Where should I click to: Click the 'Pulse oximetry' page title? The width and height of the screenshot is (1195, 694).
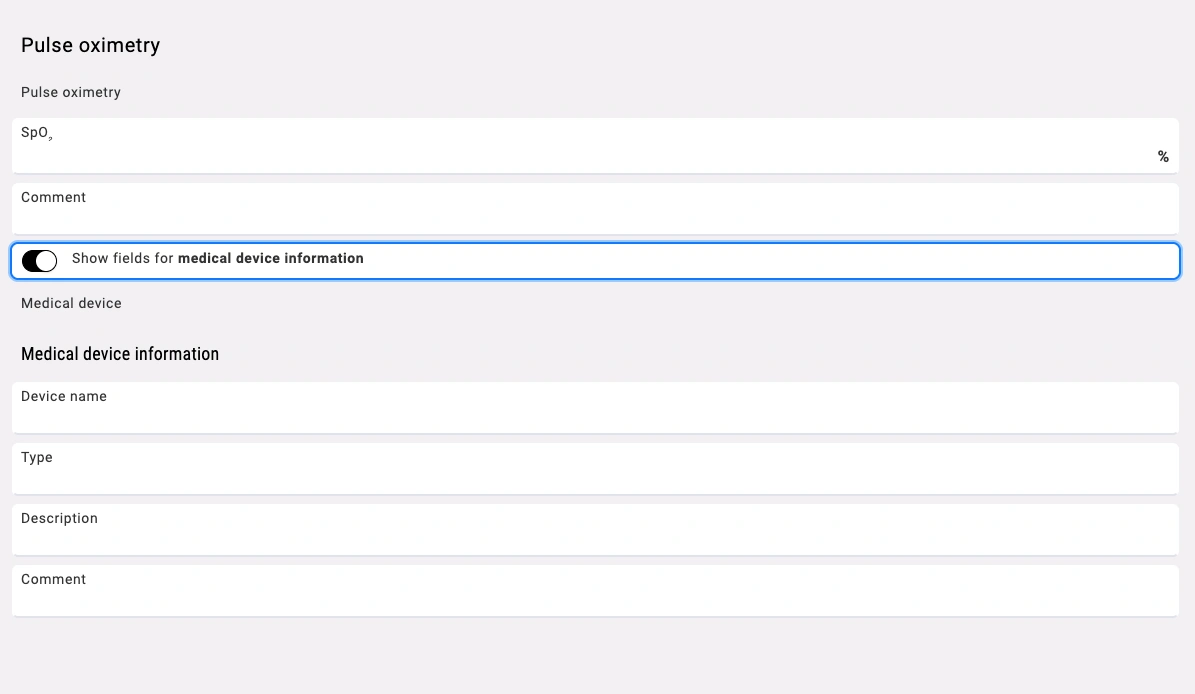pyautogui.click(x=90, y=45)
